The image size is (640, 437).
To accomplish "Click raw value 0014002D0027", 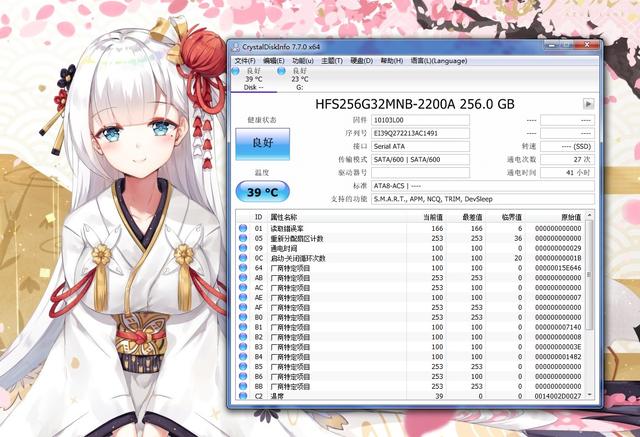I will click(x=558, y=396).
